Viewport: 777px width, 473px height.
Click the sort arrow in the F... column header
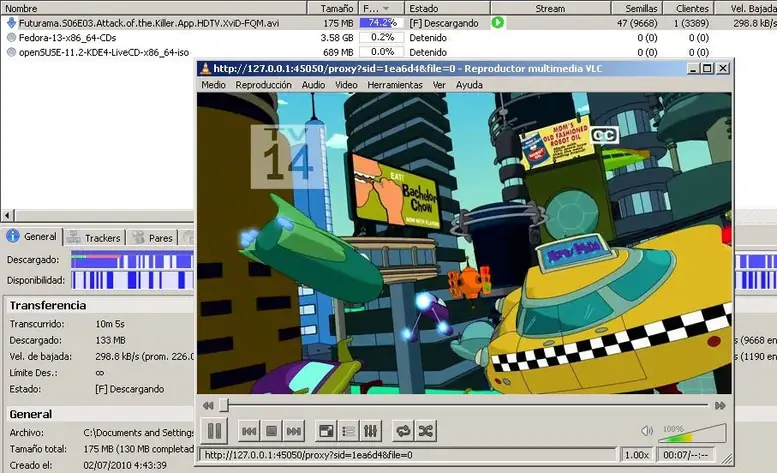(386, 8)
